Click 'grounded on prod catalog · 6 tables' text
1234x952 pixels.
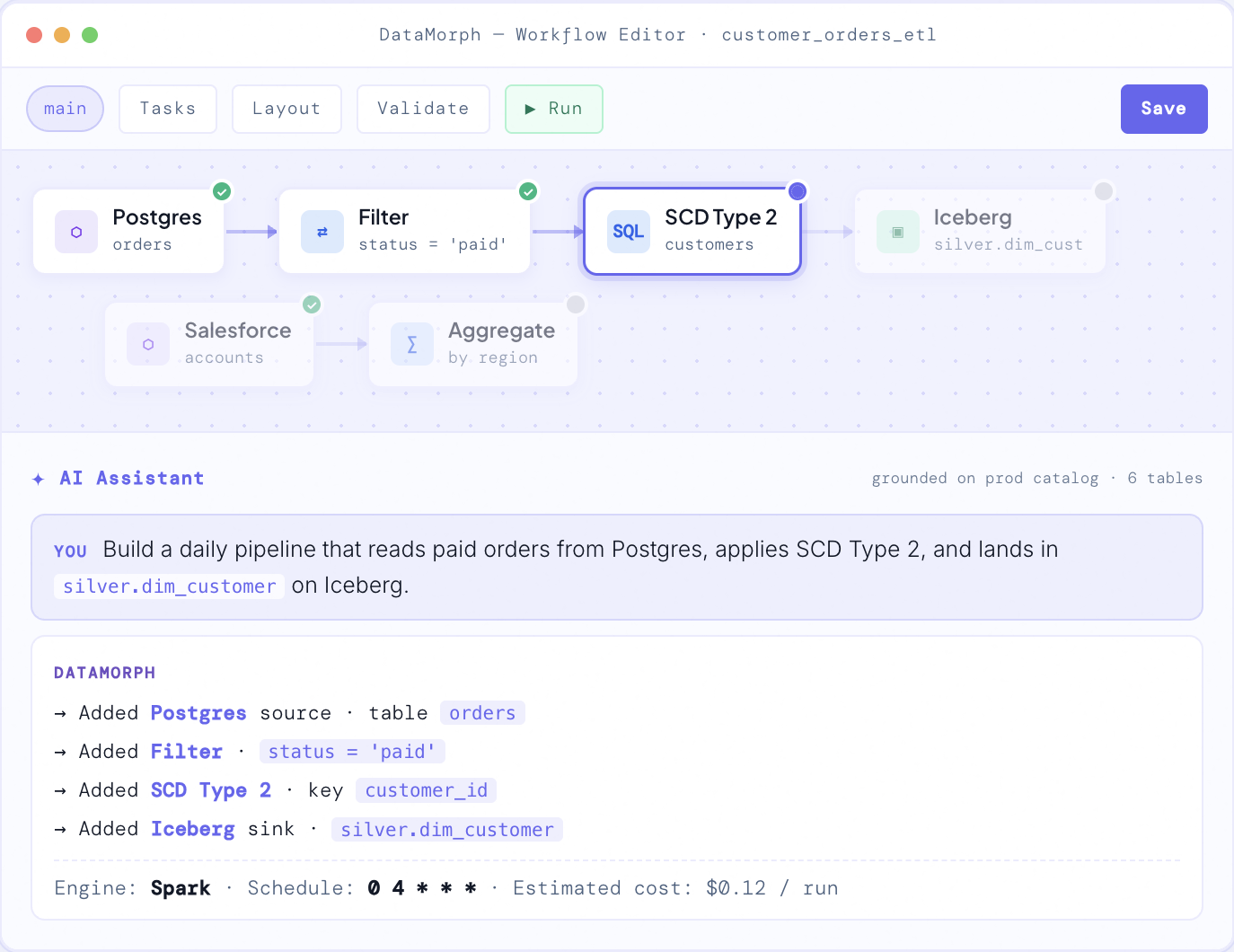point(1037,479)
